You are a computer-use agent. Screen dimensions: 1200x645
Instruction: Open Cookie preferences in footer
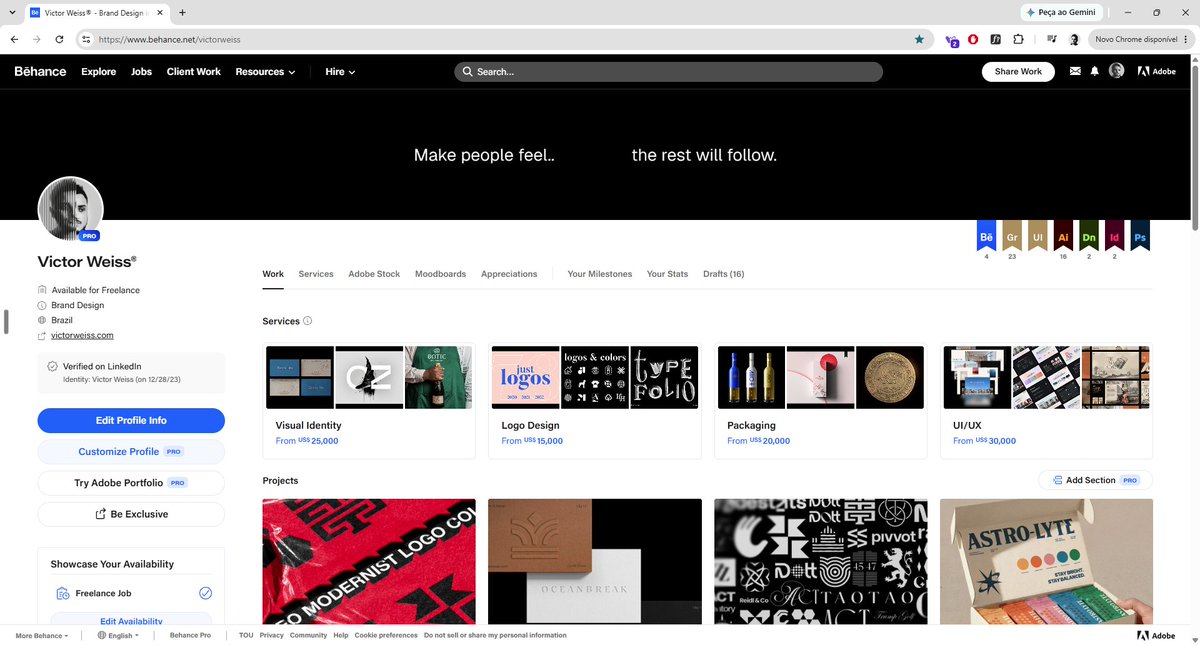[386, 635]
